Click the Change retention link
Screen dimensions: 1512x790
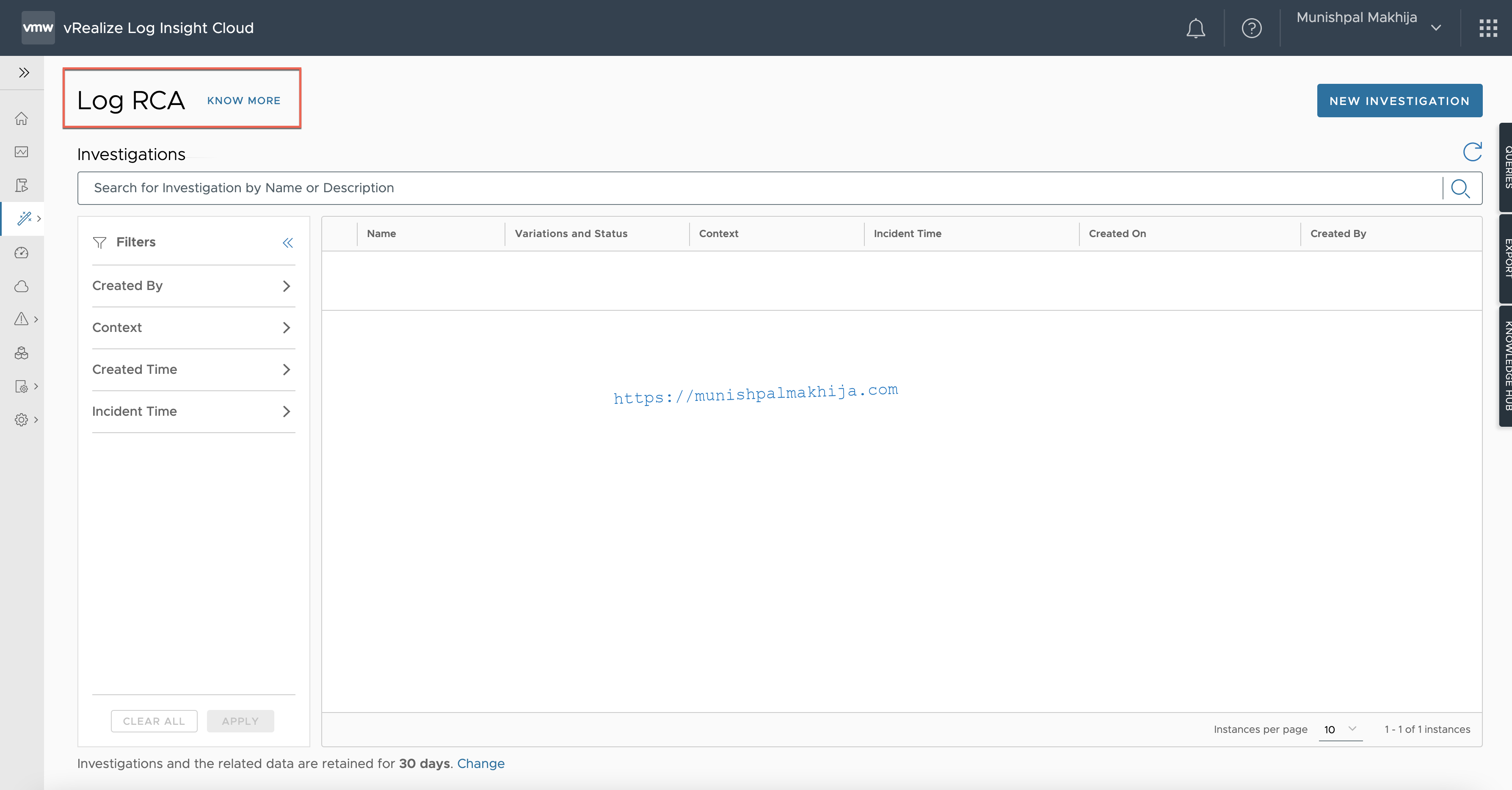click(481, 764)
